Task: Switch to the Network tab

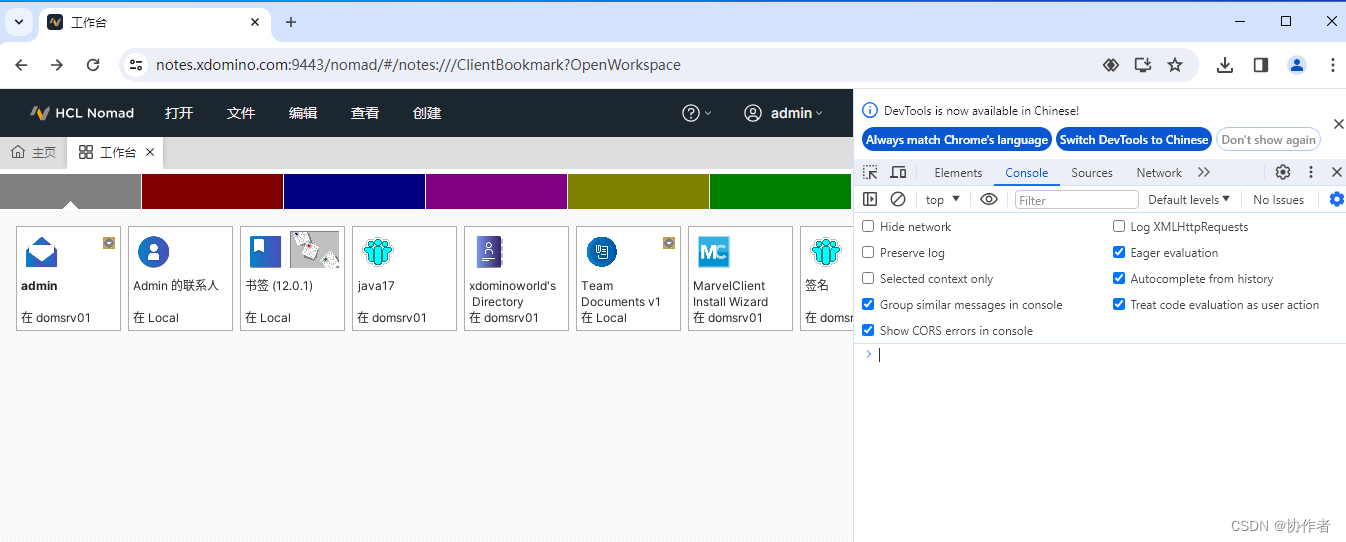Action: point(1159,172)
